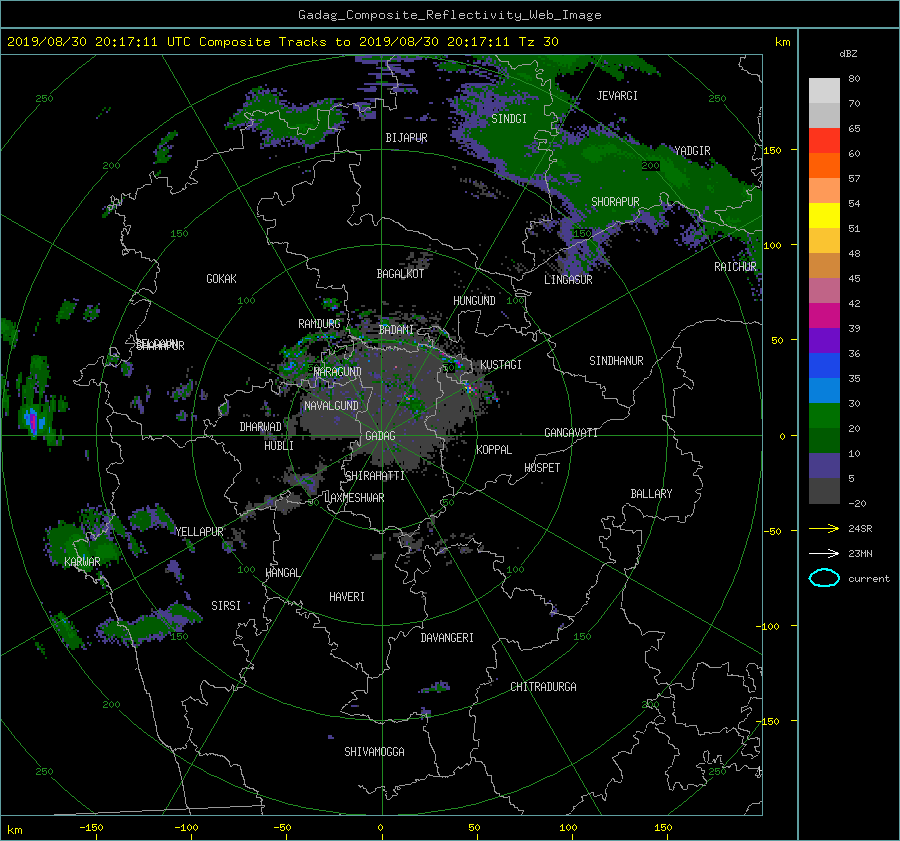900x841 pixels.
Task: Click the BADAMI label
Action: coord(396,330)
